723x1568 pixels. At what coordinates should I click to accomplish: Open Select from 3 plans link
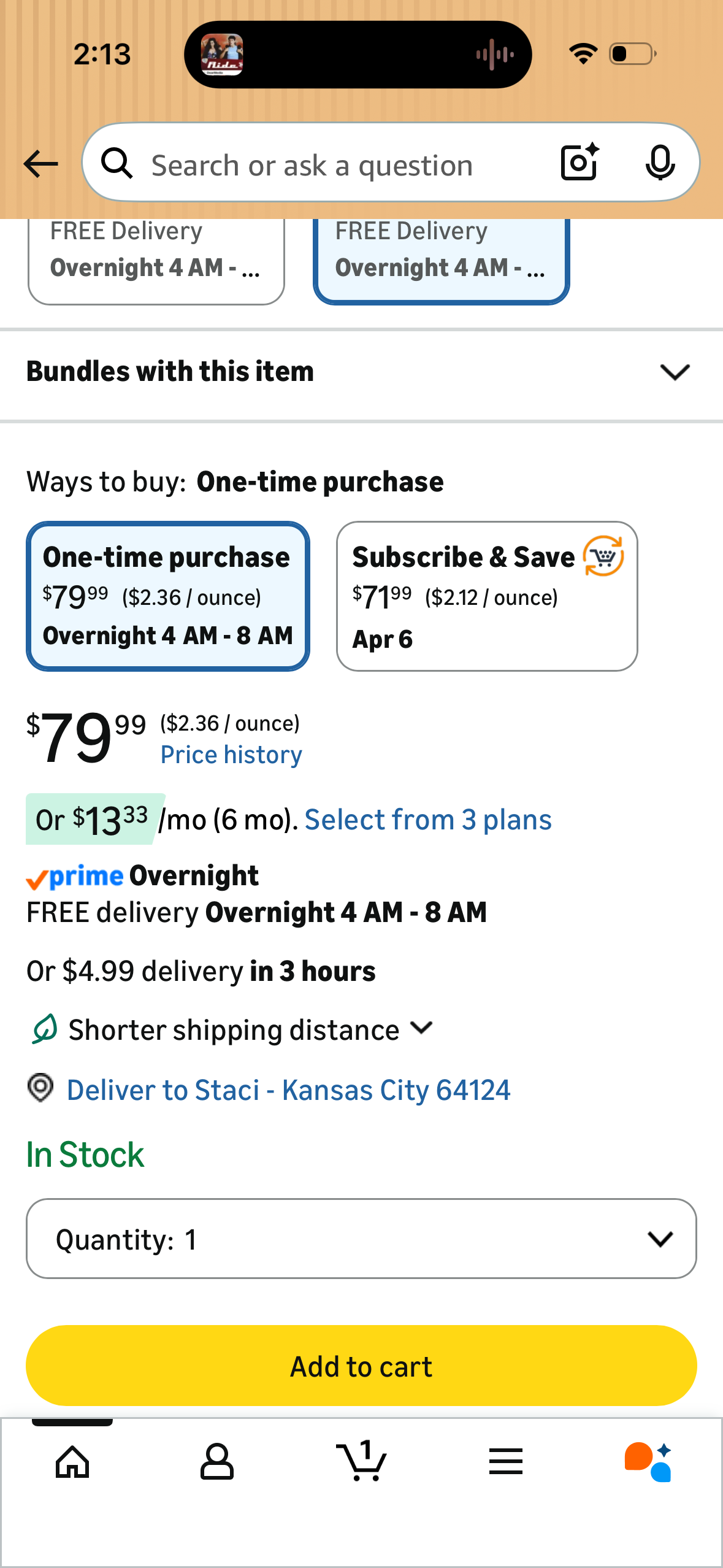(428, 820)
